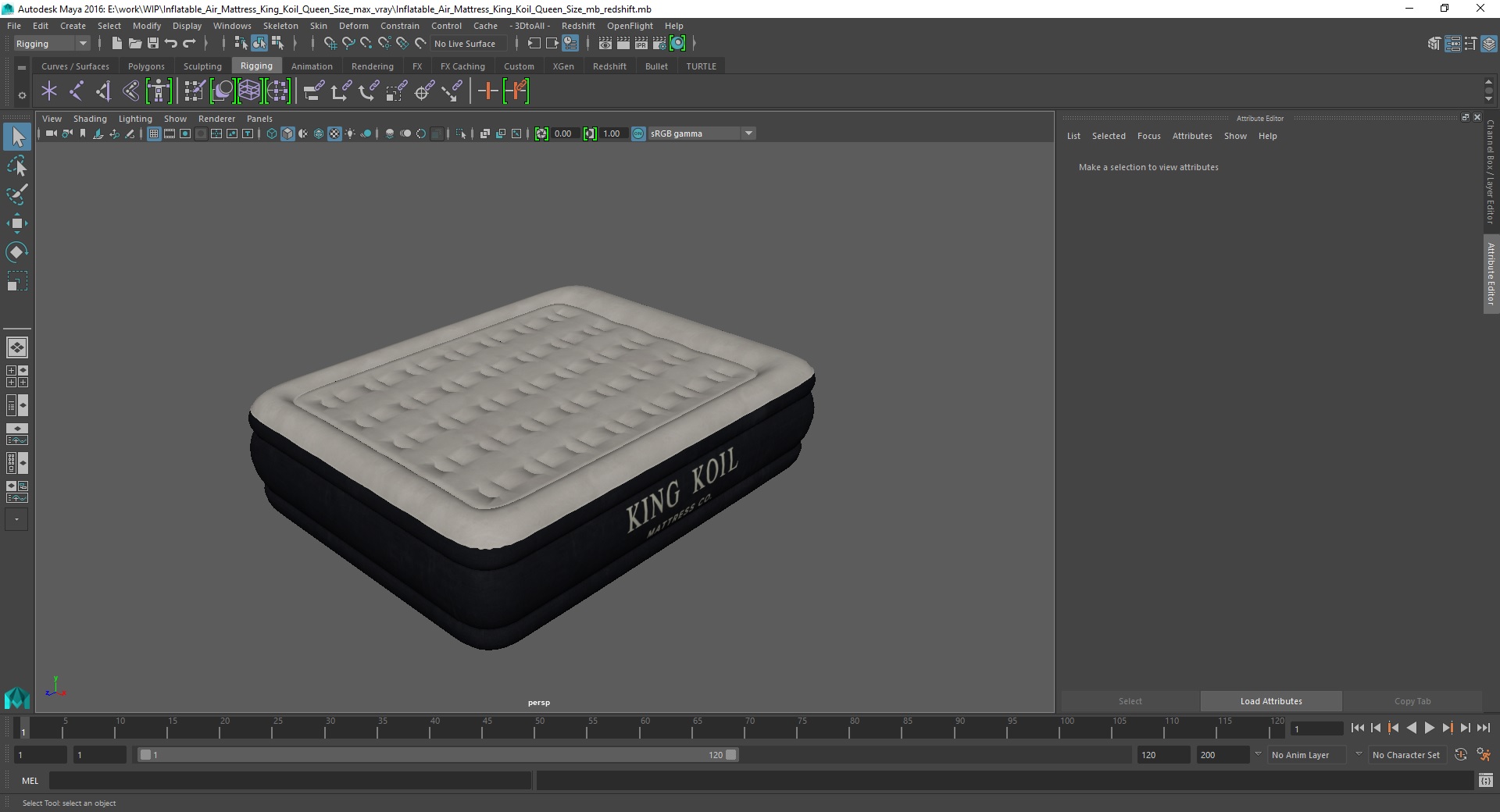Open Focus menu in Attribute Editor

[x=1148, y=136]
